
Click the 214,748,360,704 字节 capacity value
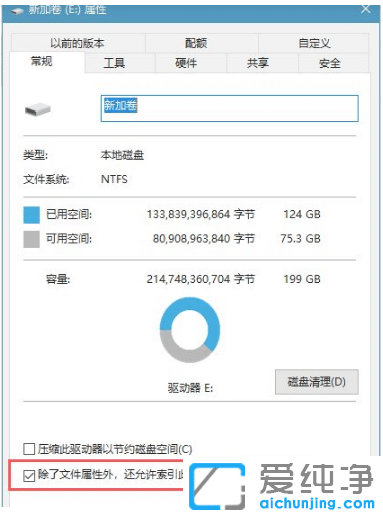click(201, 279)
